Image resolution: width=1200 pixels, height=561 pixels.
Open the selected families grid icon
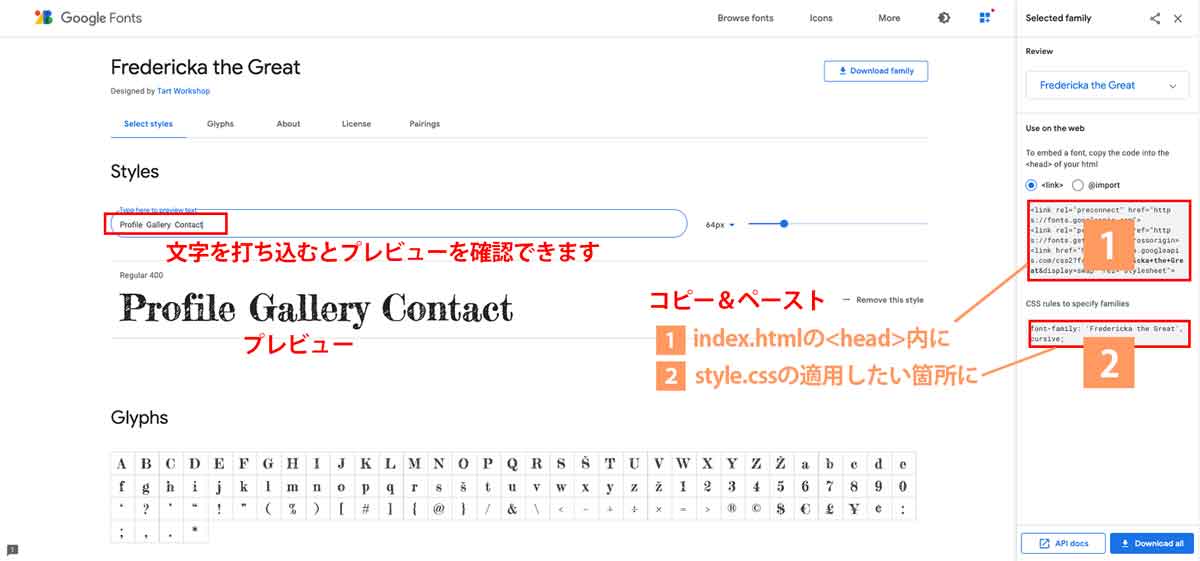987,18
